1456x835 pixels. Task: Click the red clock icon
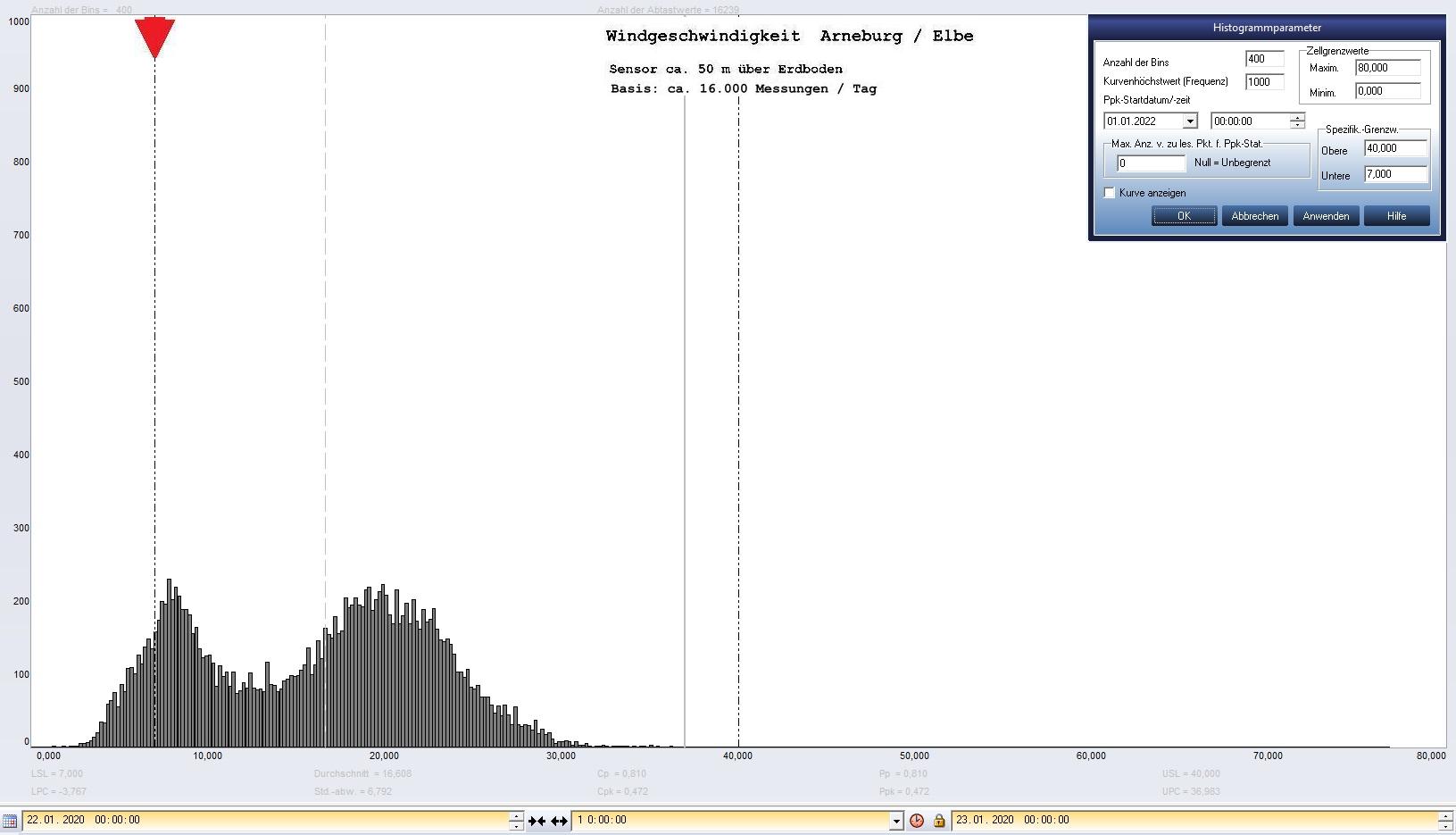(917, 821)
